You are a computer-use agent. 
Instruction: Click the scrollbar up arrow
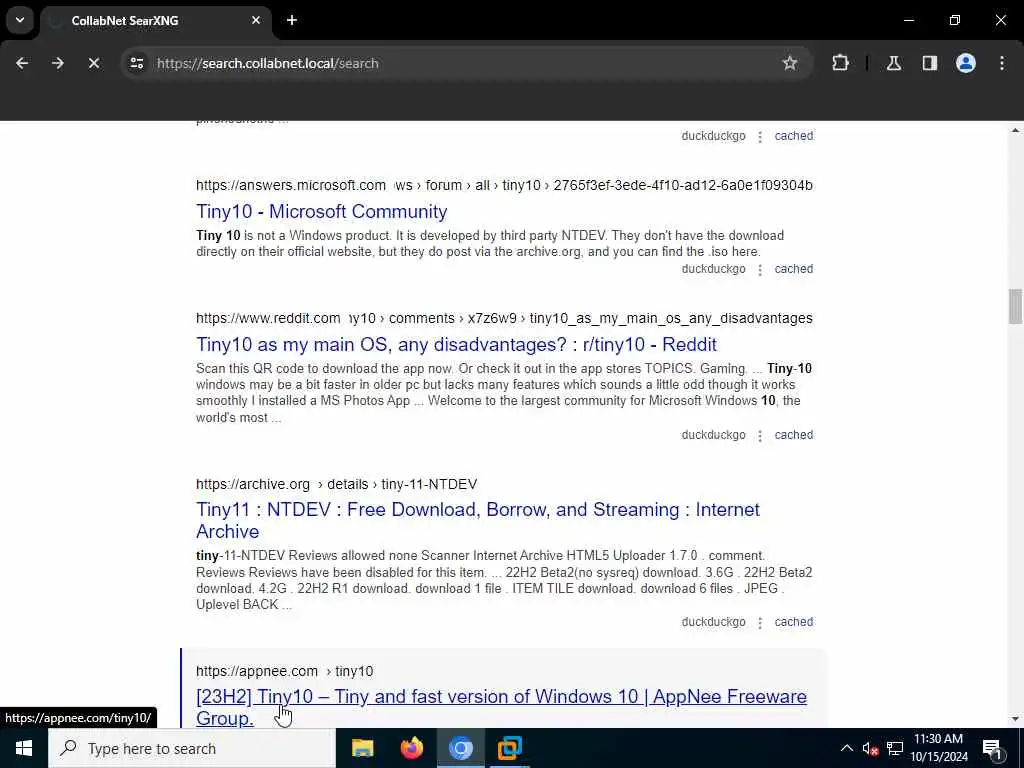click(1015, 131)
